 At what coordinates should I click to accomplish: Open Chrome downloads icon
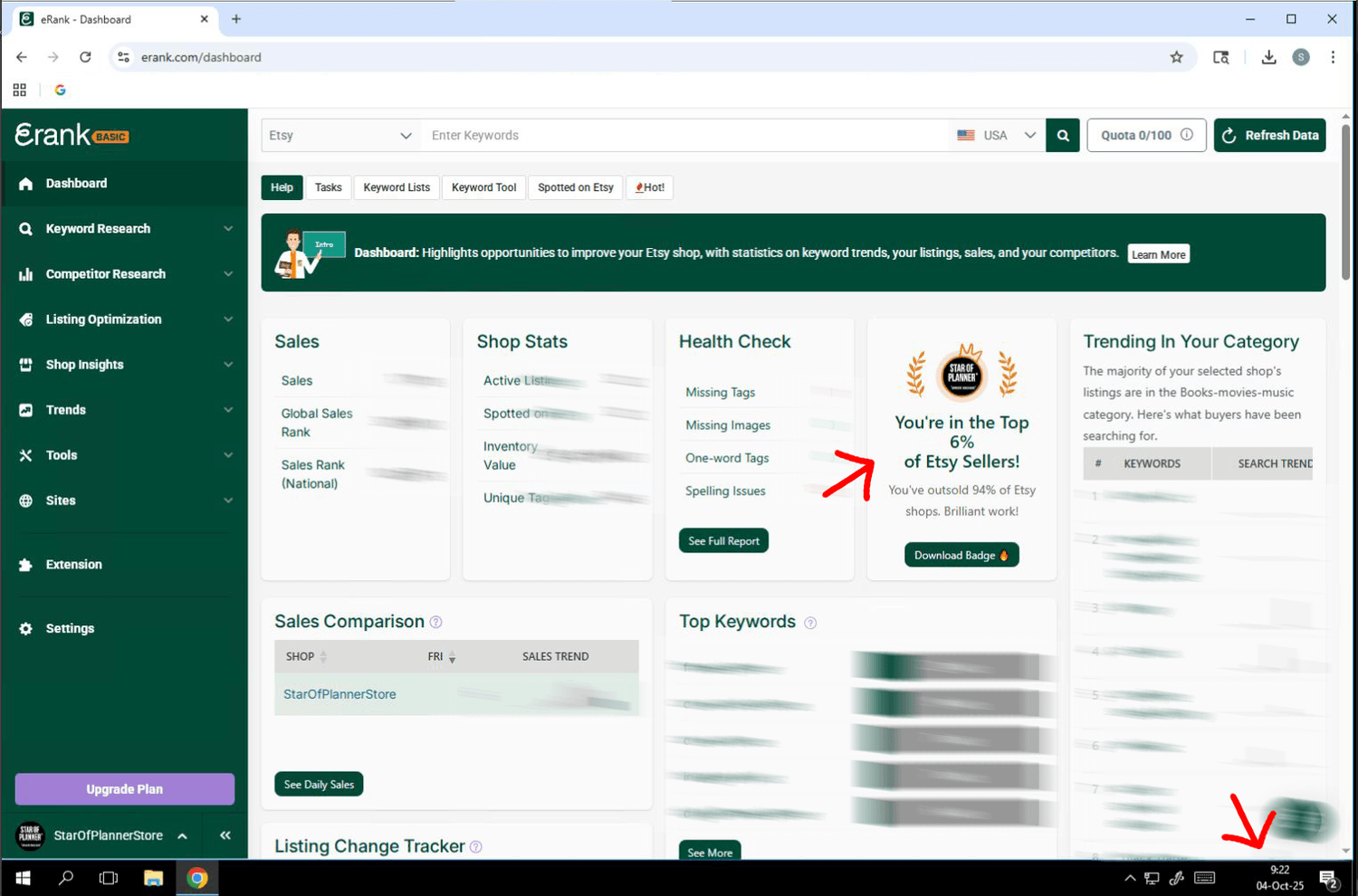click(1268, 57)
